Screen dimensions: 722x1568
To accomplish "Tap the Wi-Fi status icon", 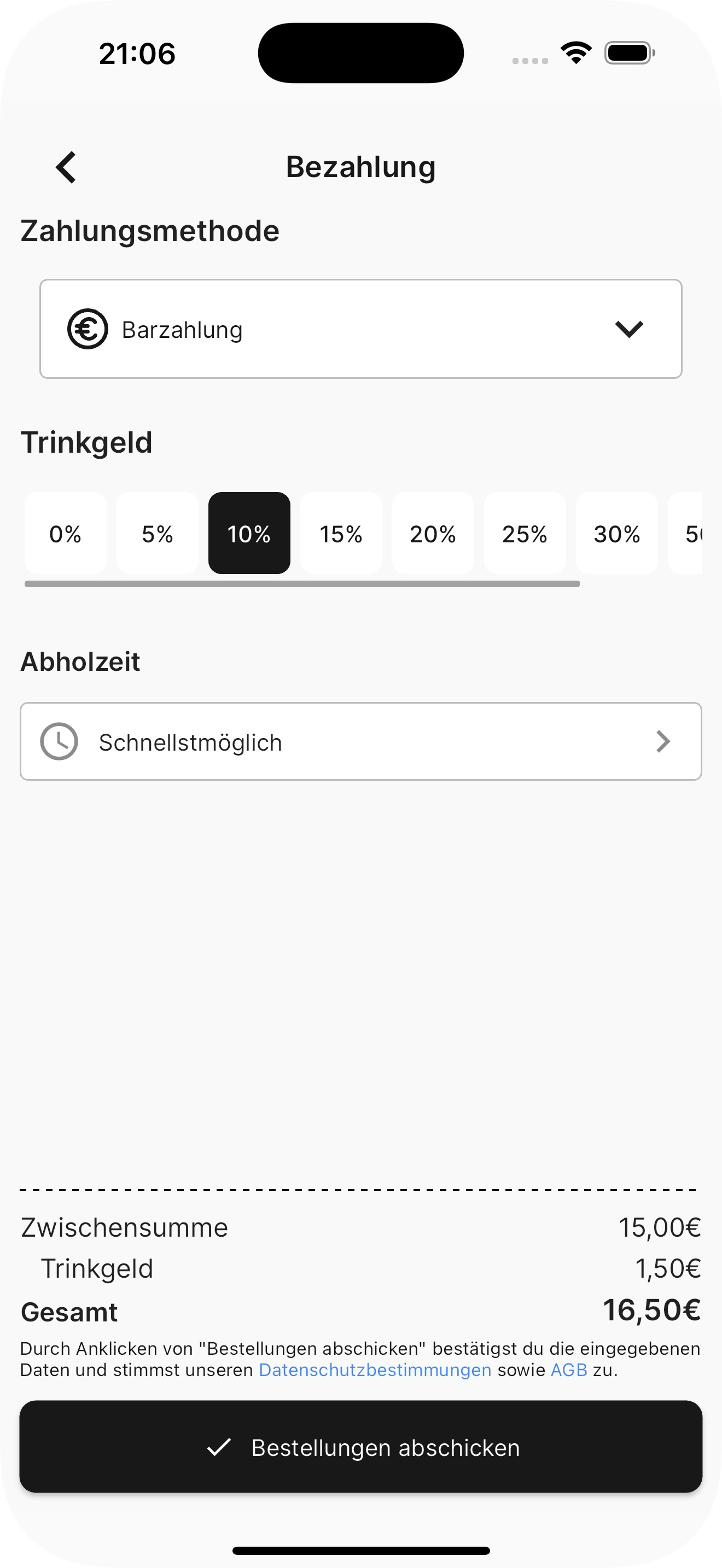I will 577,53.
